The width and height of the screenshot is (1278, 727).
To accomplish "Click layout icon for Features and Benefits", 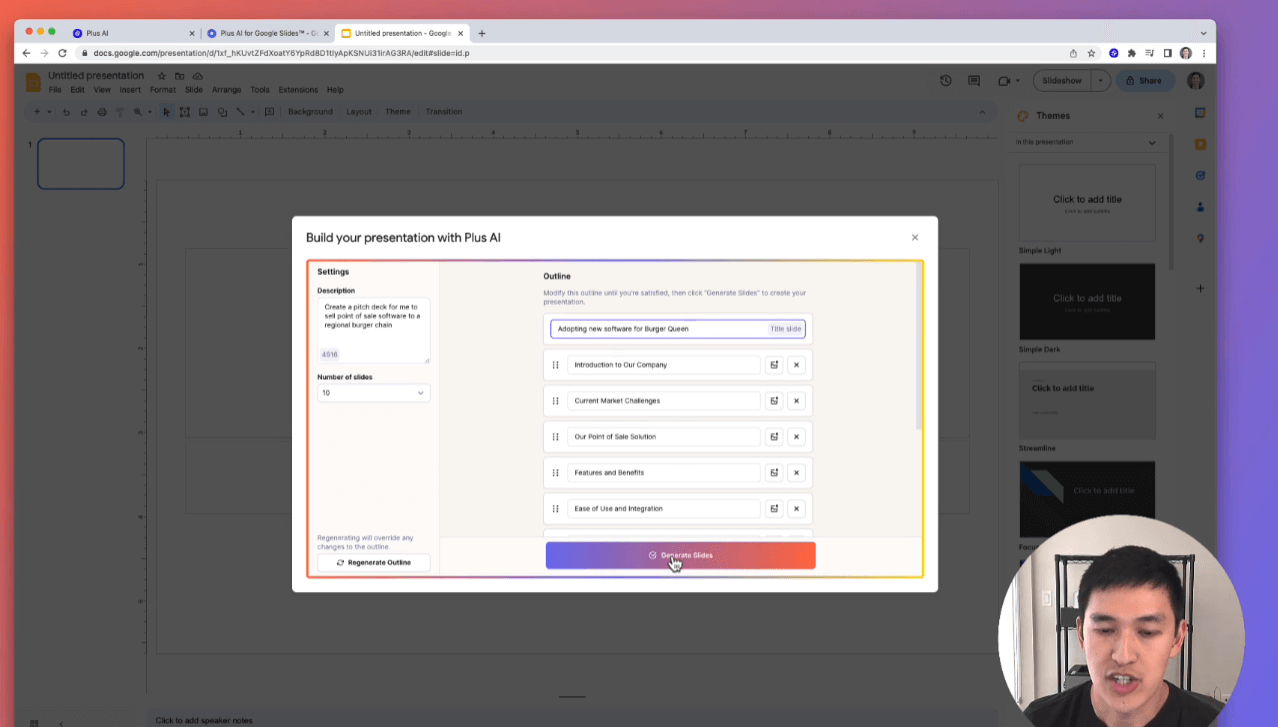I will coord(773,473).
